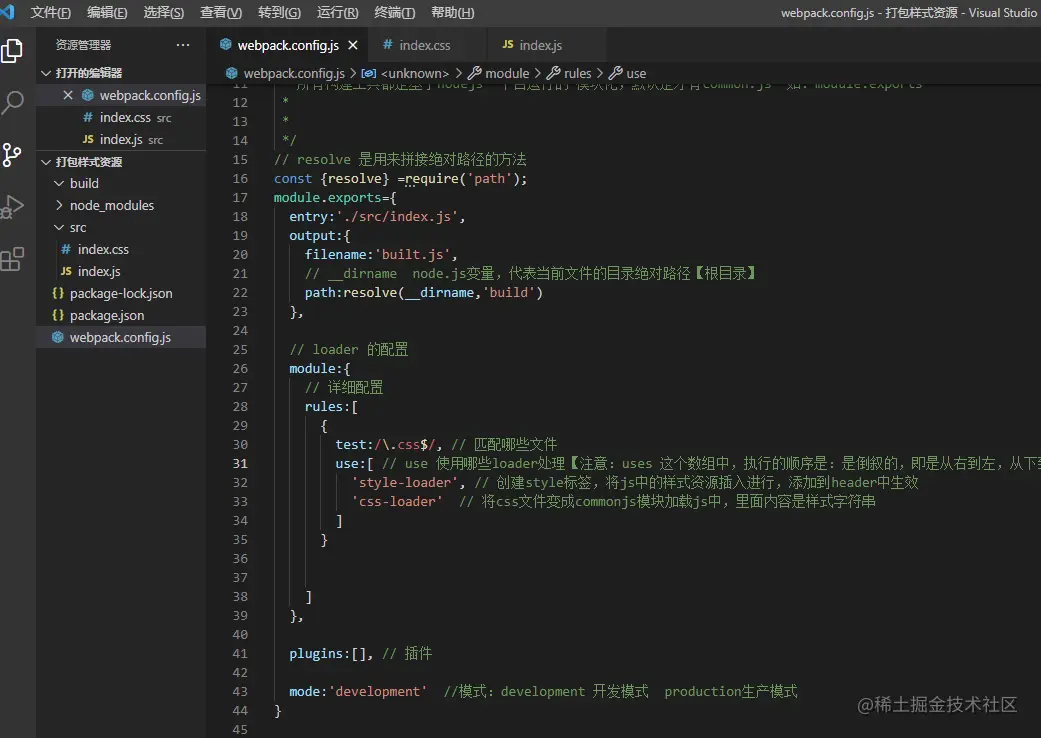This screenshot has width=1041, height=738.
Task: Open index.js under src folder
Action: click(x=121, y=271)
